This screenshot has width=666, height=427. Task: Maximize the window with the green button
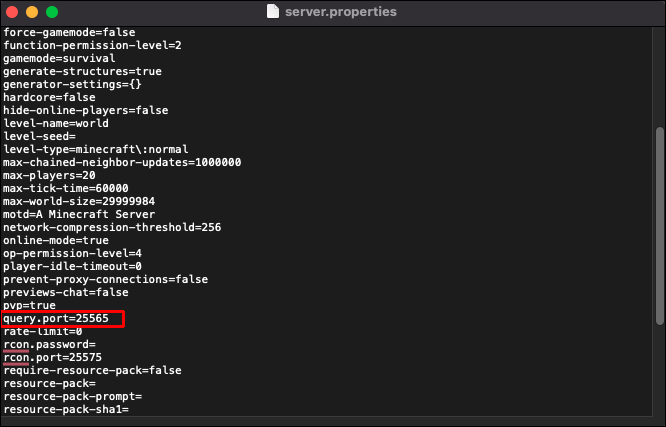52,12
